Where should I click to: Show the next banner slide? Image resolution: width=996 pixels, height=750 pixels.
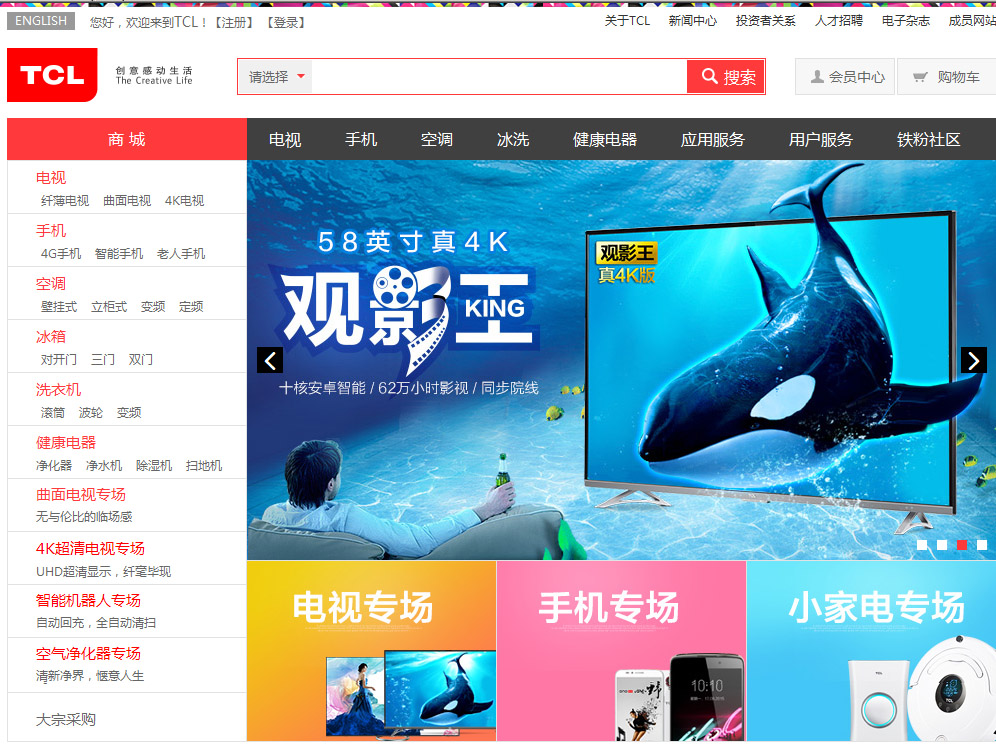click(x=974, y=360)
